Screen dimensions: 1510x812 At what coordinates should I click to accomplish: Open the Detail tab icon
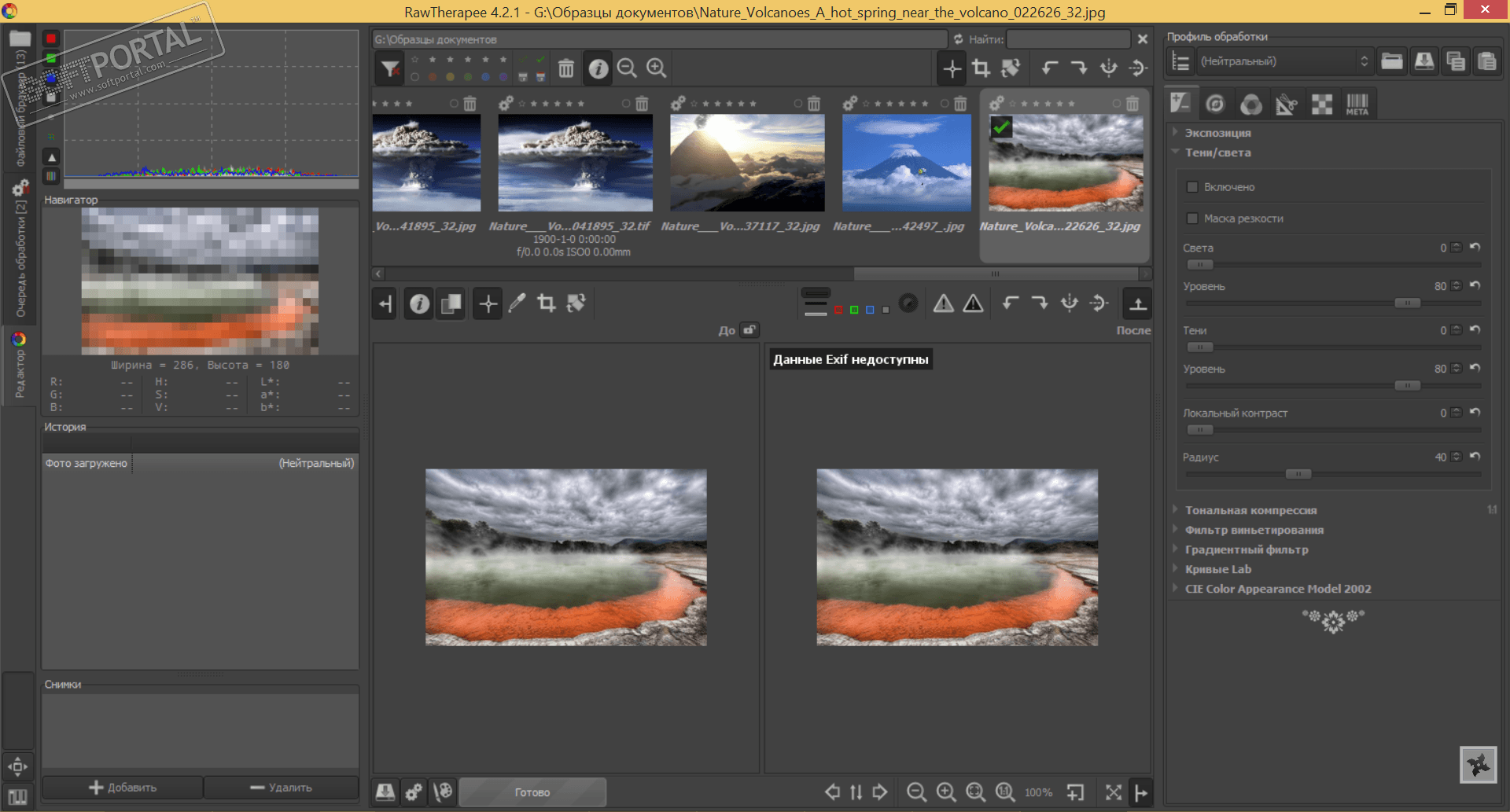pos(1215,104)
